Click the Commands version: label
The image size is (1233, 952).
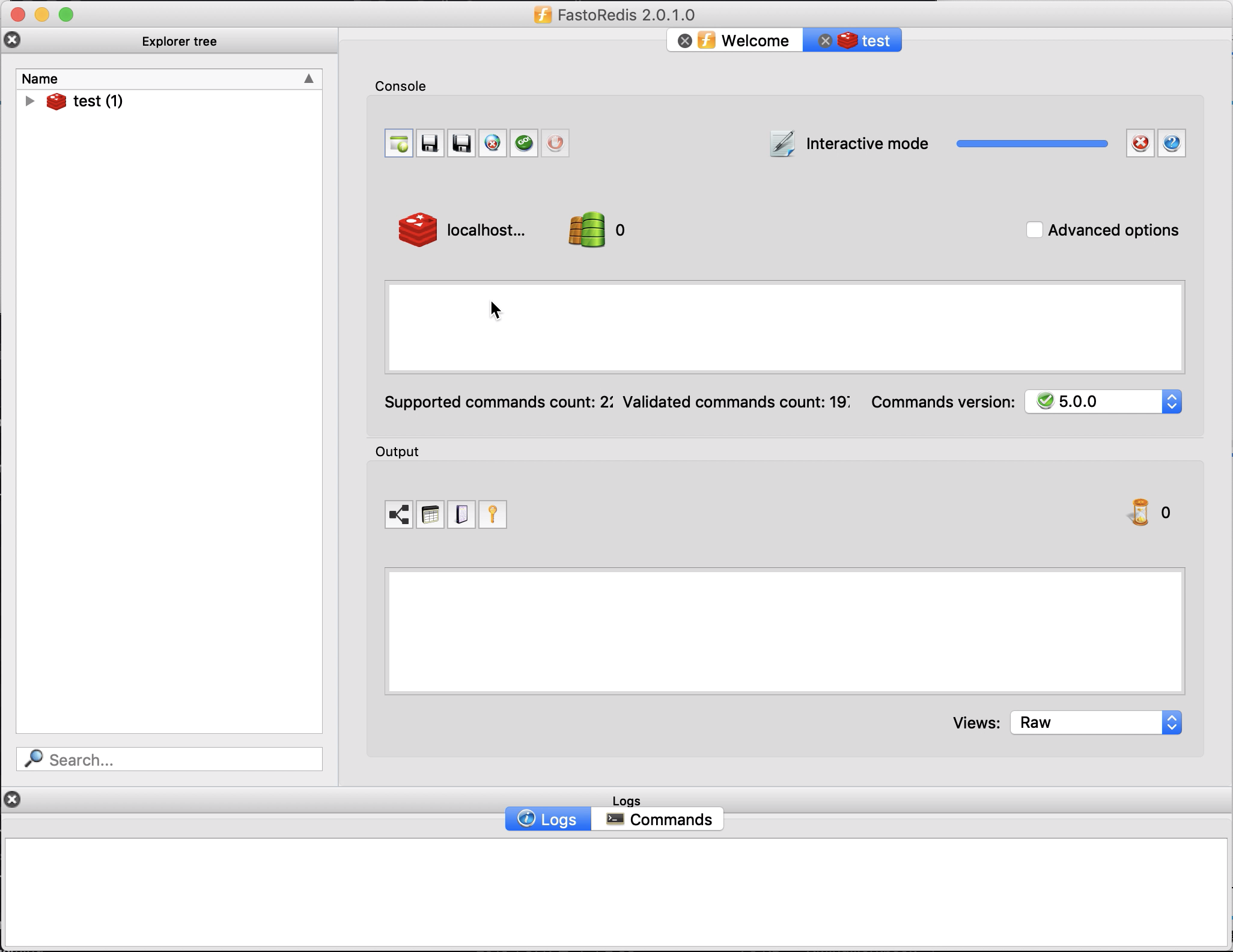pyautogui.click(x=943, y=402)
